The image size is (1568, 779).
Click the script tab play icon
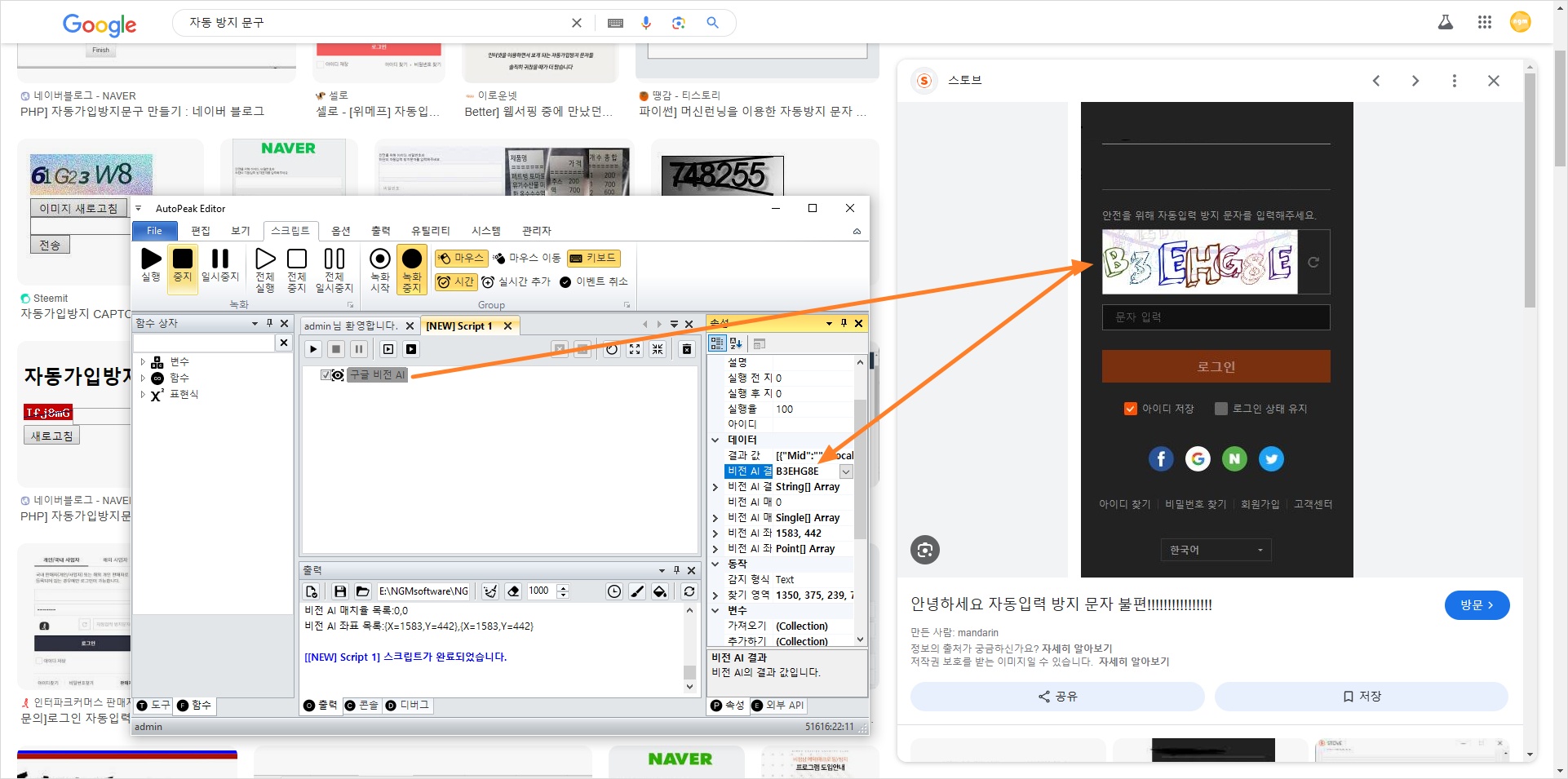313,349
